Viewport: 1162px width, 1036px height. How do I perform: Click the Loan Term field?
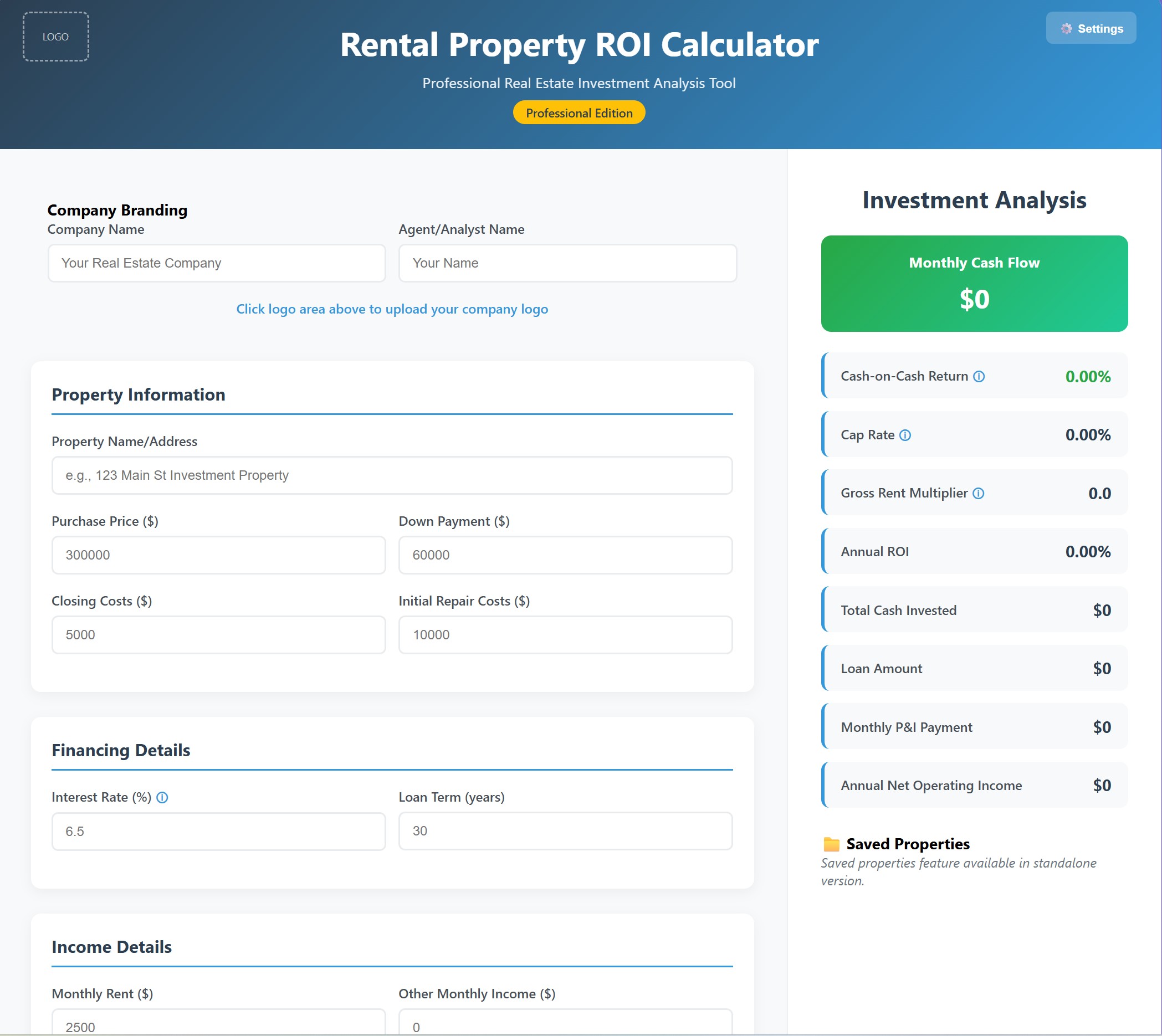point(565,831)
